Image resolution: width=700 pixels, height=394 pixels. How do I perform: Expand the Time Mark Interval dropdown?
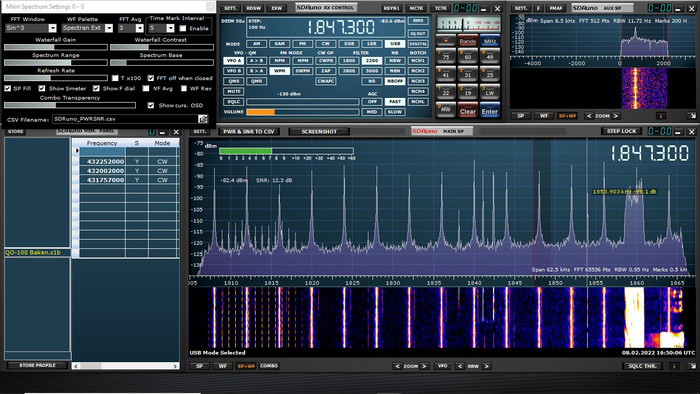[x=170, y=28]
